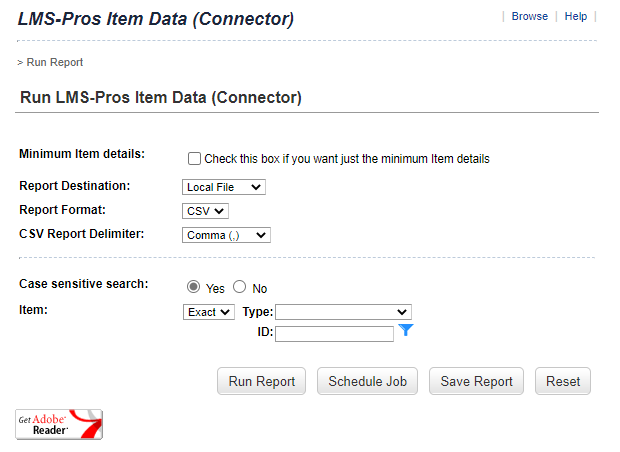Image resolution: width=620 pixels, height=452 pixels.
Task: Open the Help link
Action: pyautogui.click(x=576, y=17)
